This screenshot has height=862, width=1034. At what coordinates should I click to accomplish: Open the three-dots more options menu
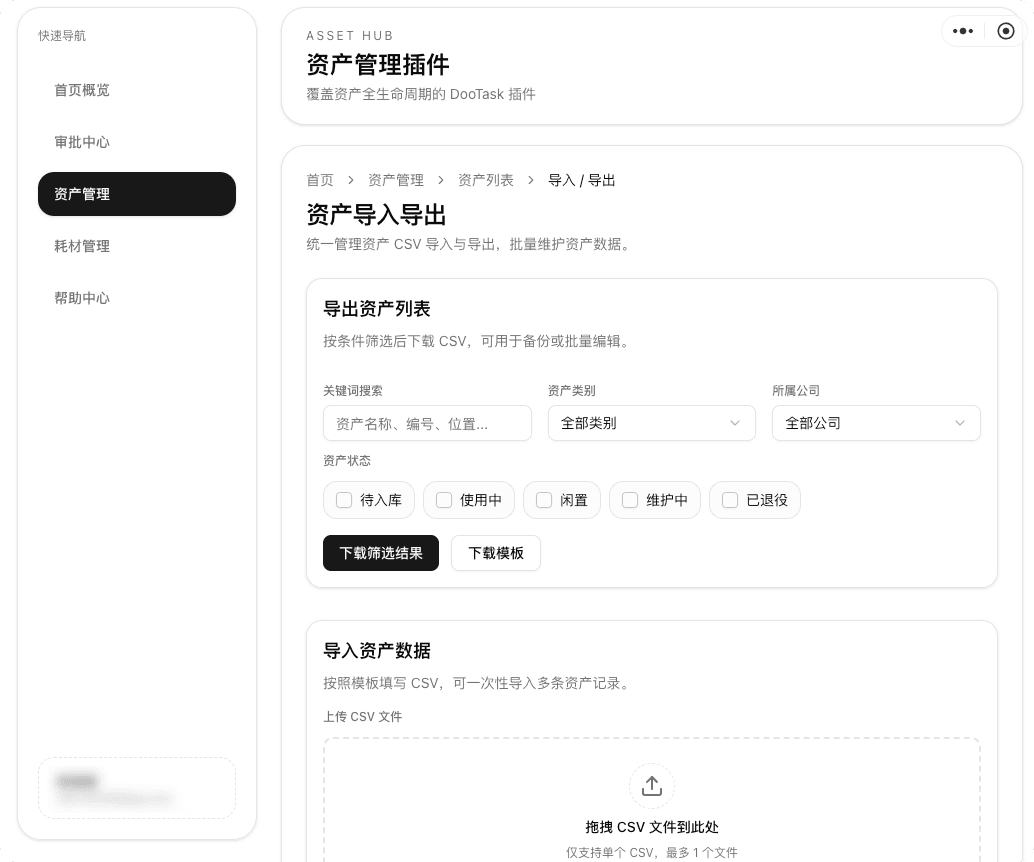[963, 31]
